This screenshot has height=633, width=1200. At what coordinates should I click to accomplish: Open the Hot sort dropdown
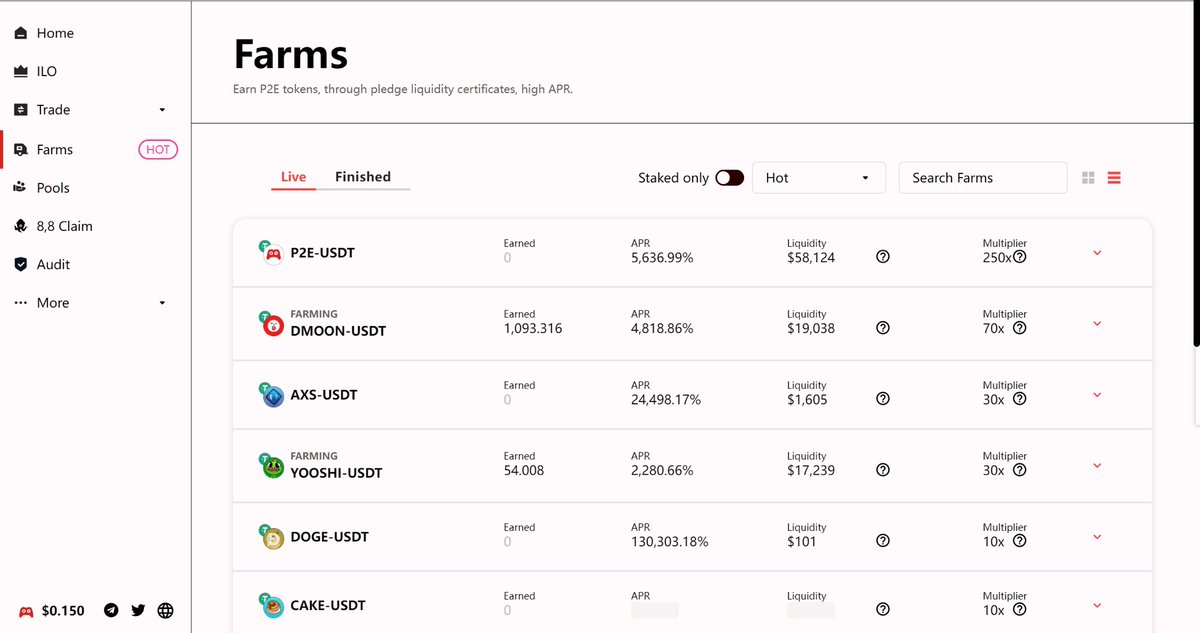818,178
